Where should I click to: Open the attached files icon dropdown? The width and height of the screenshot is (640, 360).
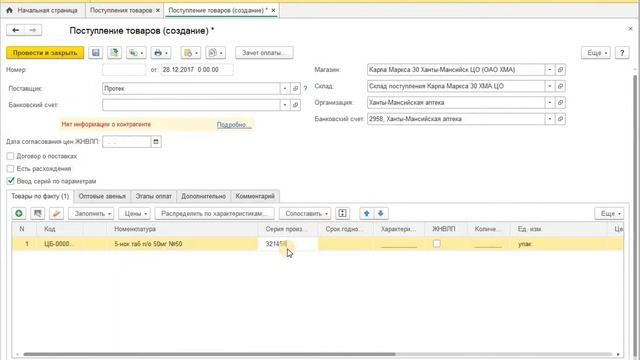point(215,53)
